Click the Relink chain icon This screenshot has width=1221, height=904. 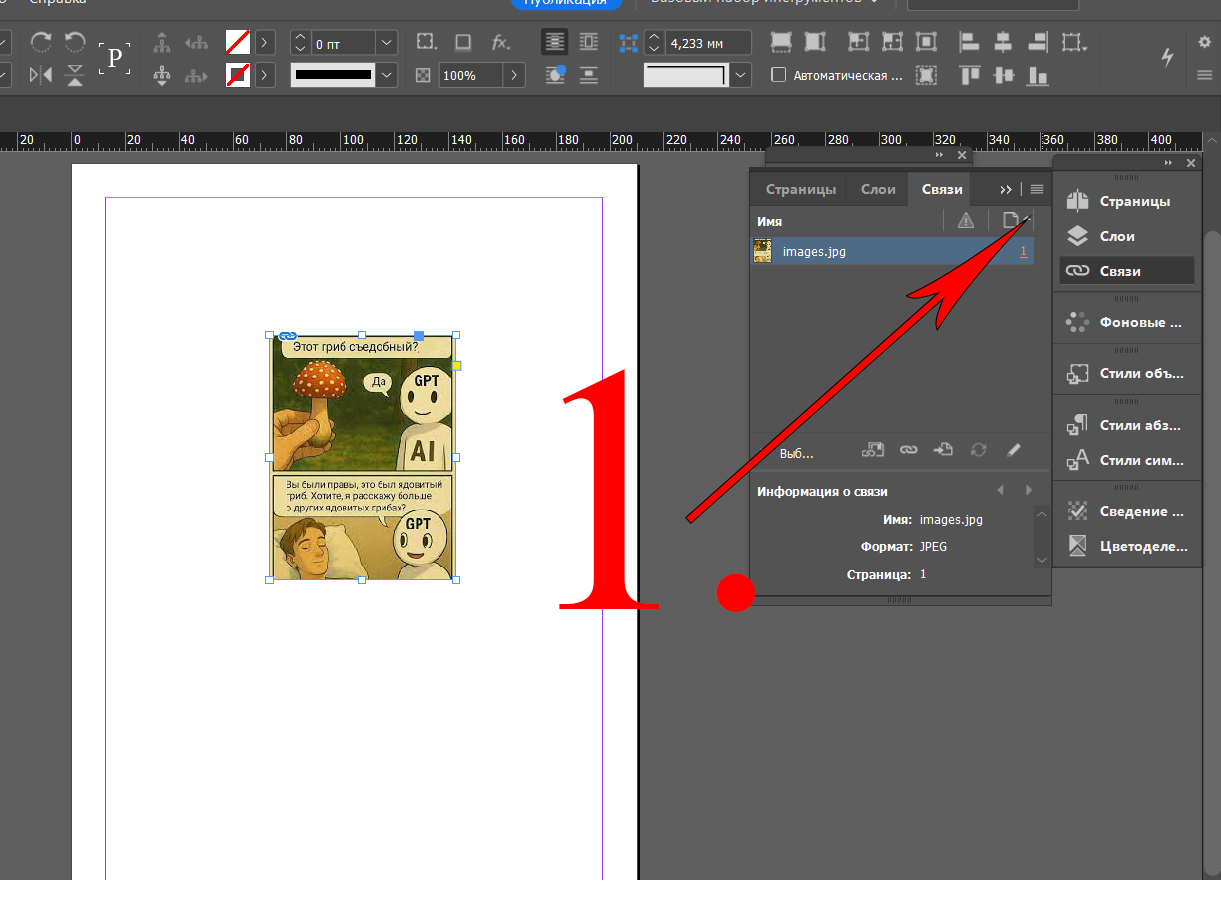tap(908, 451)
